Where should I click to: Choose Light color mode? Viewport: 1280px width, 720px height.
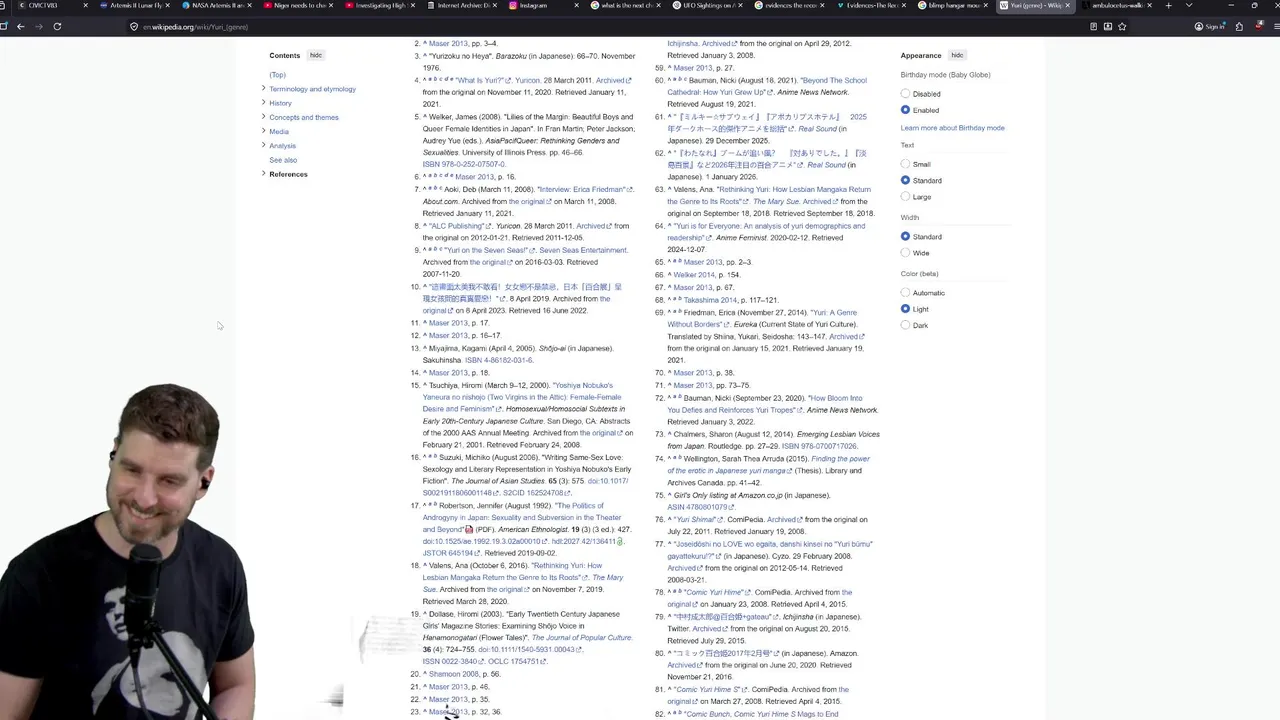point(905,309)
